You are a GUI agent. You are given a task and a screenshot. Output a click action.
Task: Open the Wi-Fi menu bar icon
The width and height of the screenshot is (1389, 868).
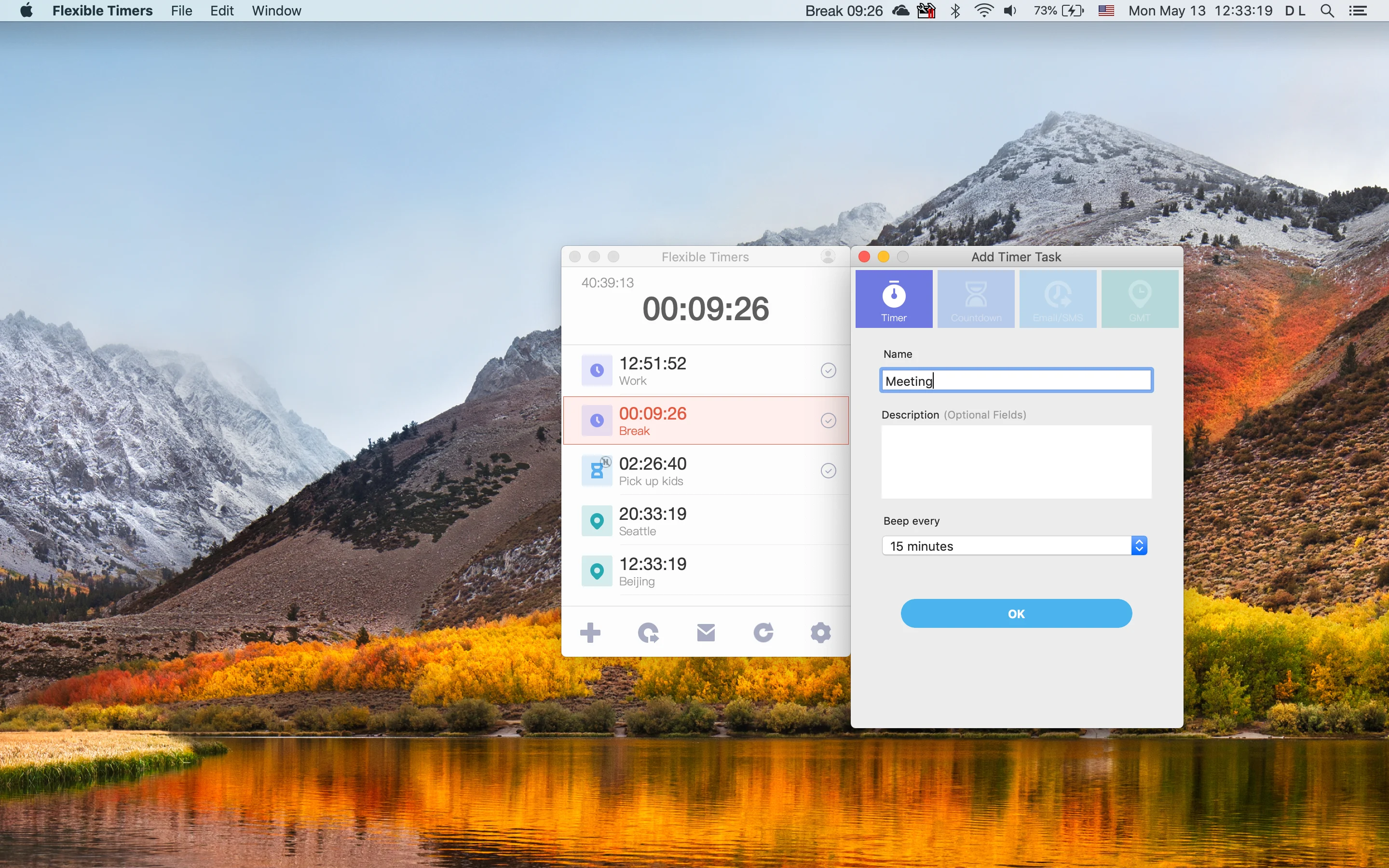(x=984, y=10)
